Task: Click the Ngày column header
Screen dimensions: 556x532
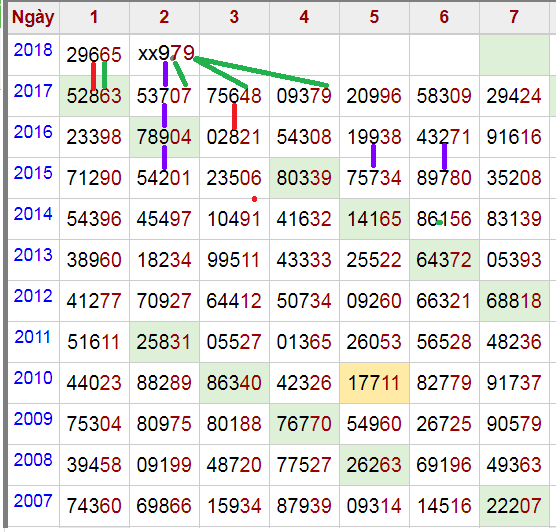Action: coord(33,17)
